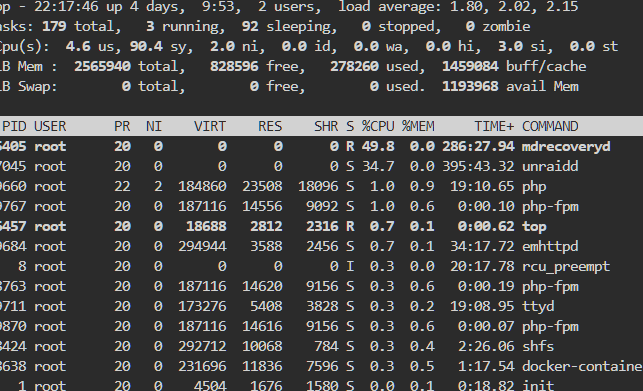Viewport: 643px width, 391px height.
Task: Select the 184860 VIRT value for php
Action: 202,186
